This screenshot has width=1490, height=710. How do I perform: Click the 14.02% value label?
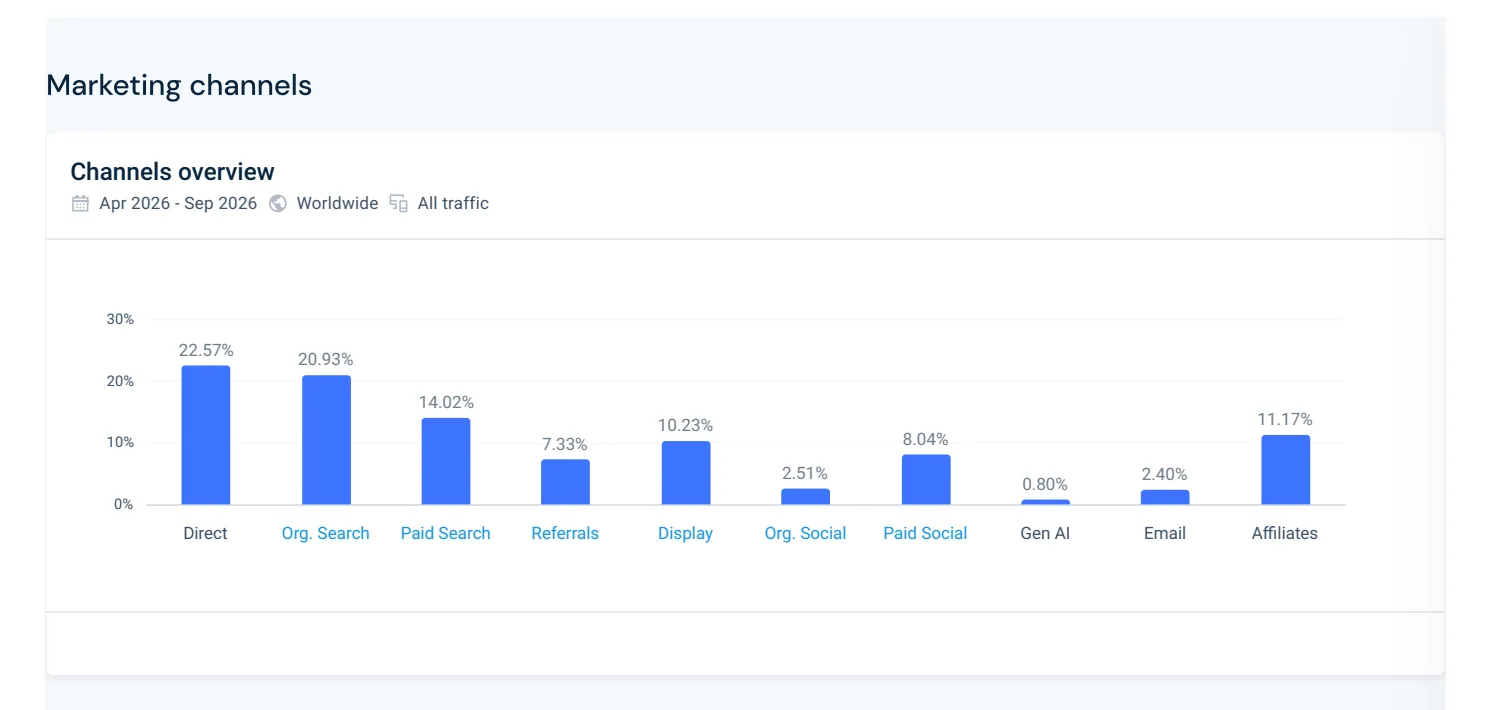coord(446,402)
